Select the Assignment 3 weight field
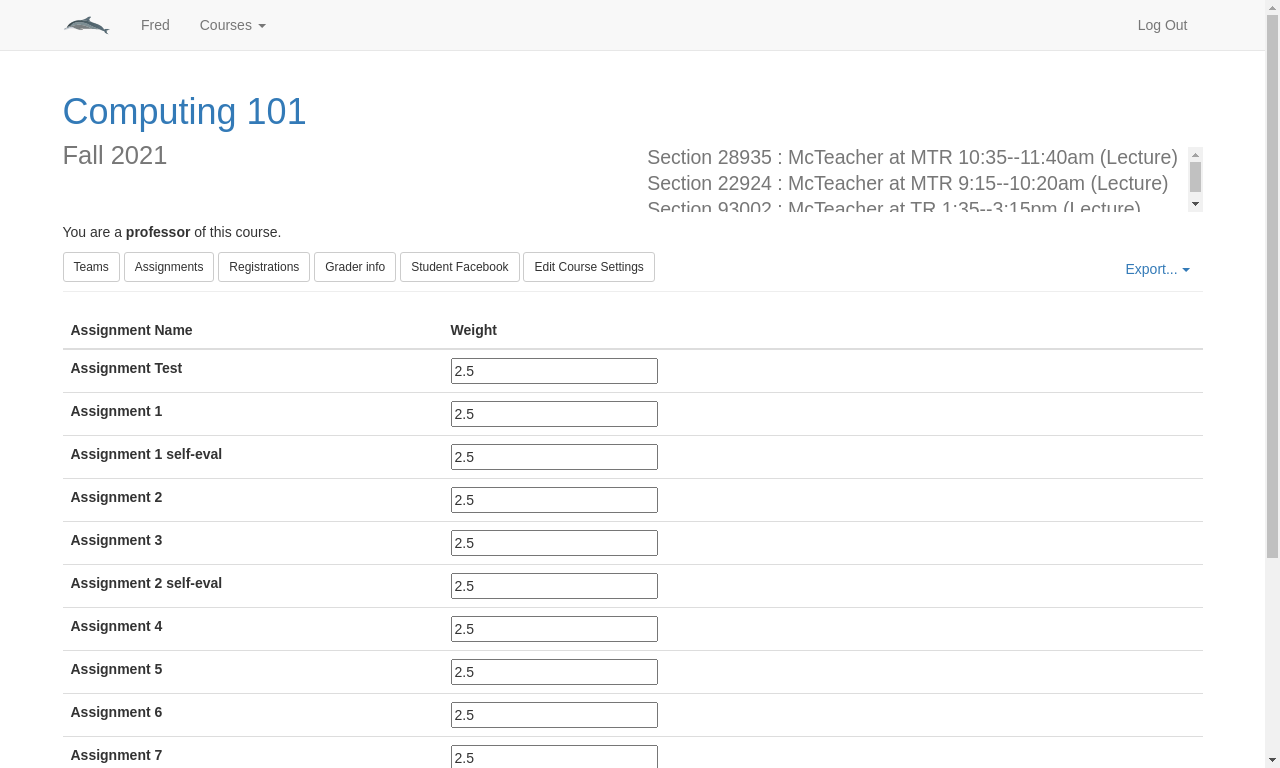The width and height of the screenshot is (1280, 768). coord(554,543)
